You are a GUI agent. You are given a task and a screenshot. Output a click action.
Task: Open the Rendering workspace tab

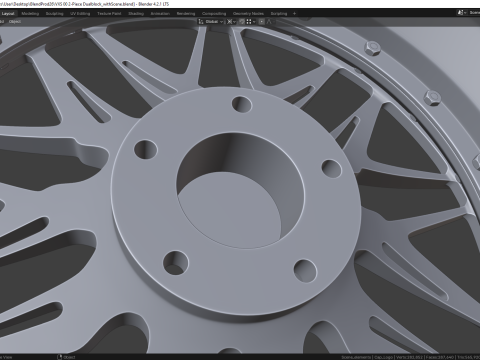[x=186, y=14]
